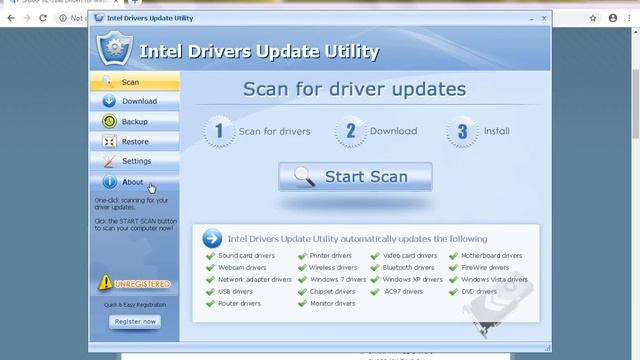Click the Webcam drivers text
The width and height of the screenshot is (640, 360).
(242, 268)
